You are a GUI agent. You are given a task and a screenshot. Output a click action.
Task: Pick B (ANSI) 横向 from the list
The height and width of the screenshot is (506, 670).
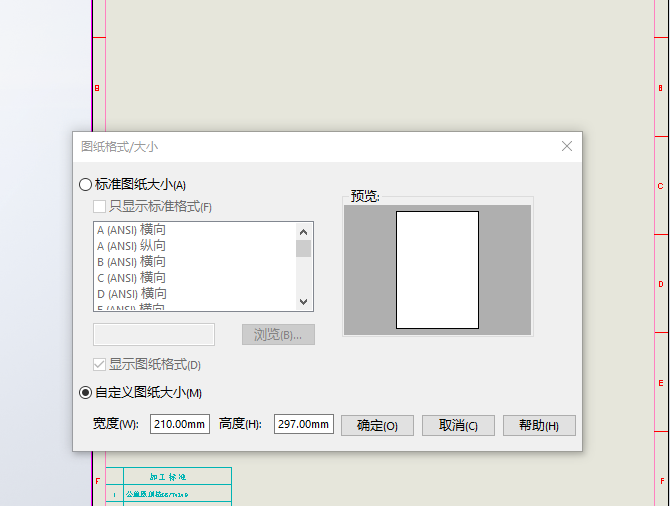click(x=131, y=262)
